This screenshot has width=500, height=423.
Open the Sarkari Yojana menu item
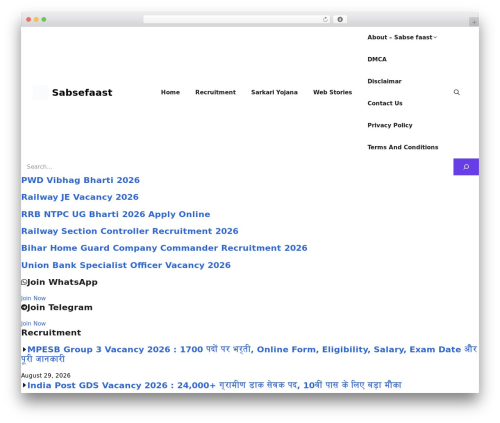pyautogui.click(x=274, y=92)
